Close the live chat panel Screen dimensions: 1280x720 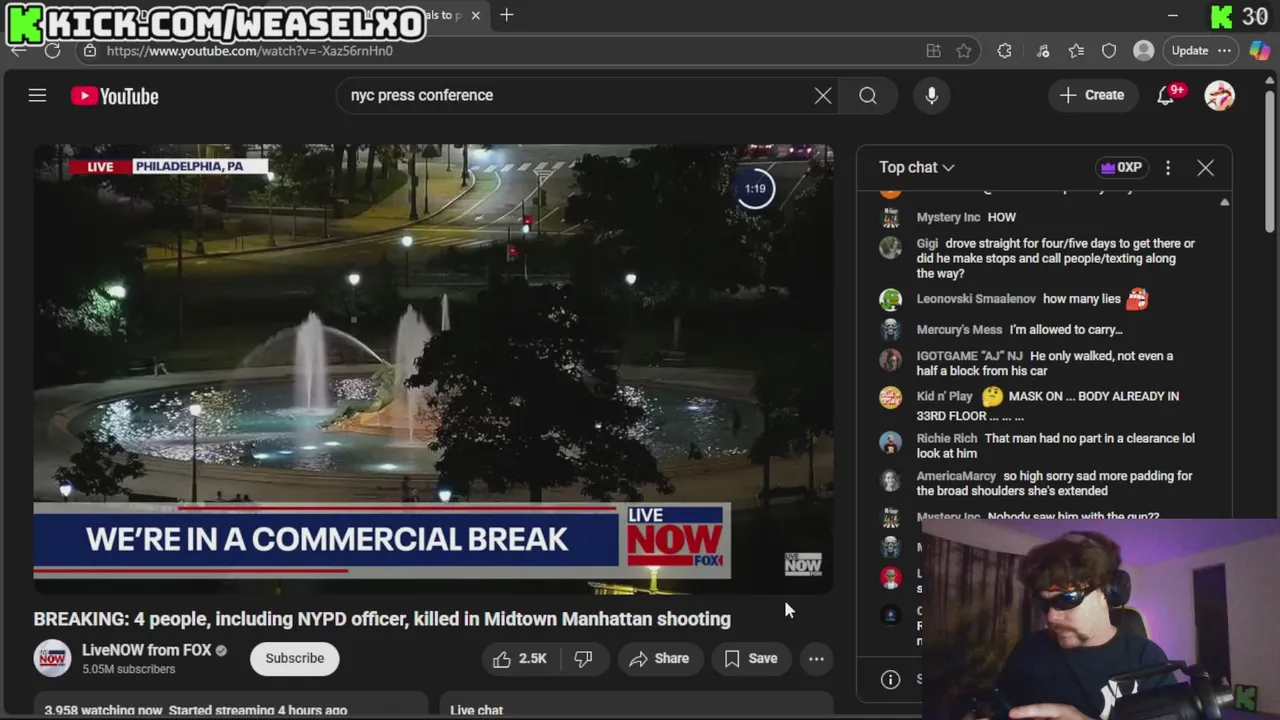point(1205,168)
